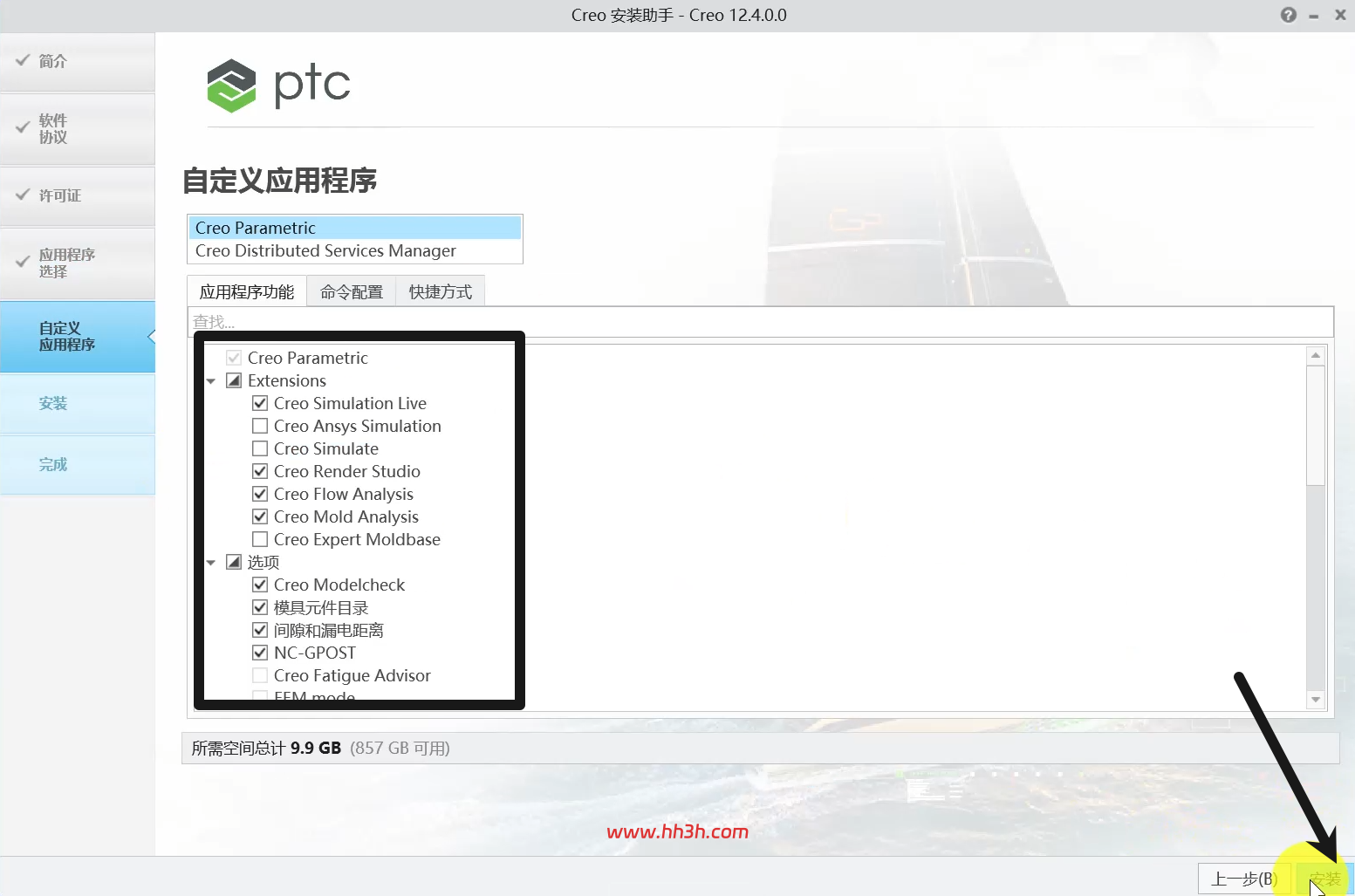Click 安装 step in sidebar
The height and width of the screenshot is (896, 1355).
[78, 403]
